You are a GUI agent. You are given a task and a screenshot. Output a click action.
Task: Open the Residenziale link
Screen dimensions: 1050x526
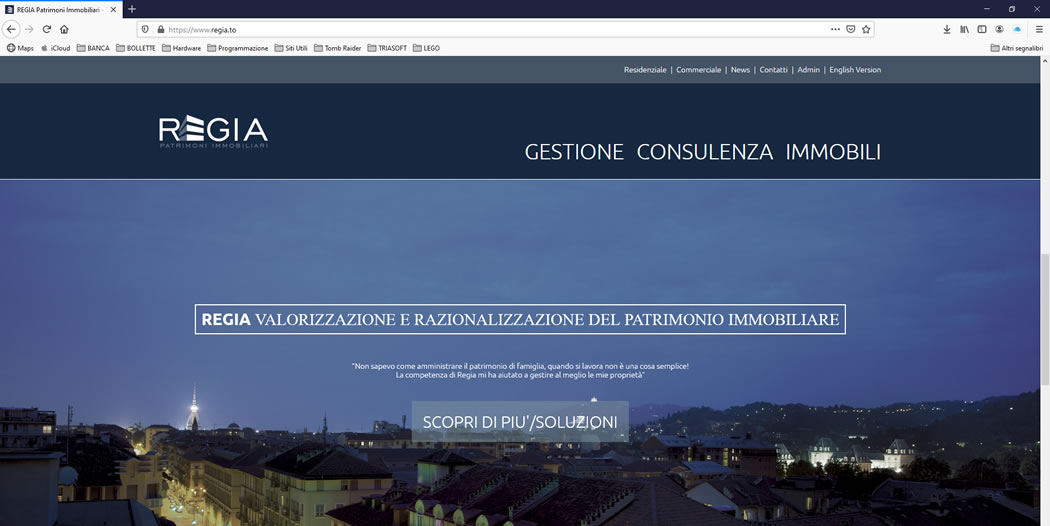click(645, 70)
